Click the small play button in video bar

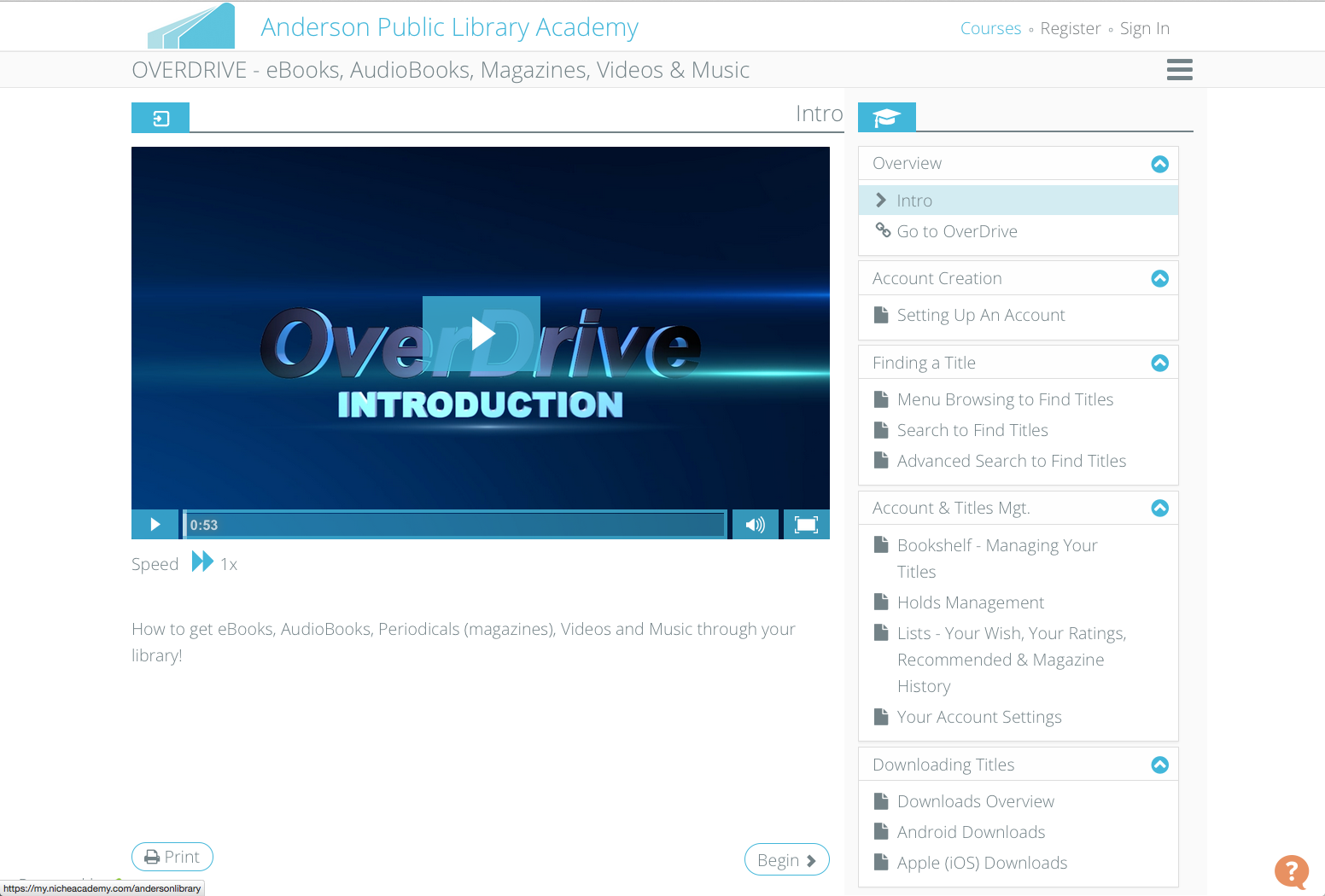click(155, 524)
